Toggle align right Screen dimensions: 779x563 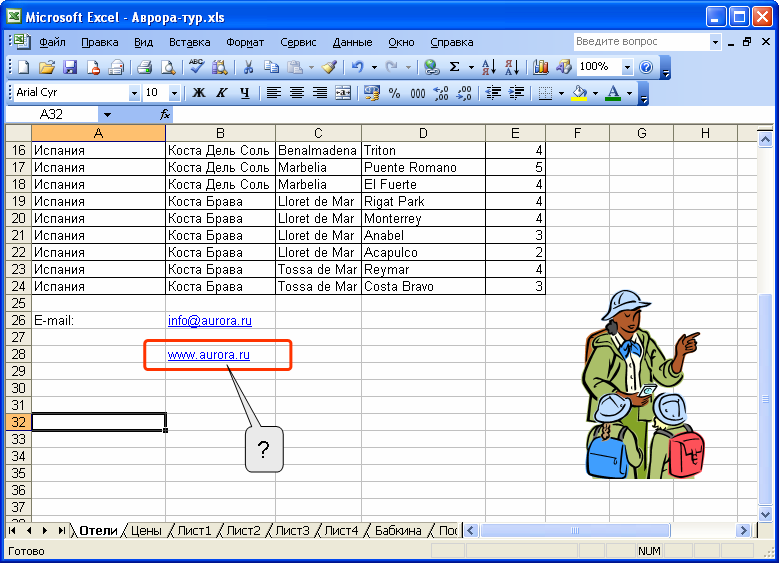coord(320,93)
